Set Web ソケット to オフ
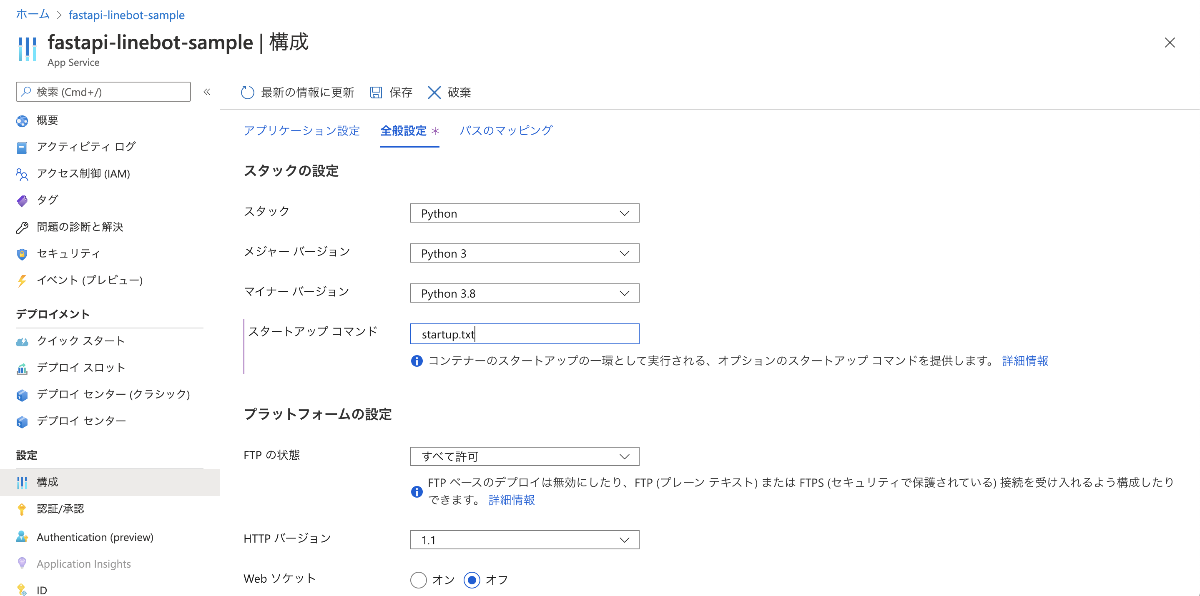 pyautogui.click(x=472, y=580)
